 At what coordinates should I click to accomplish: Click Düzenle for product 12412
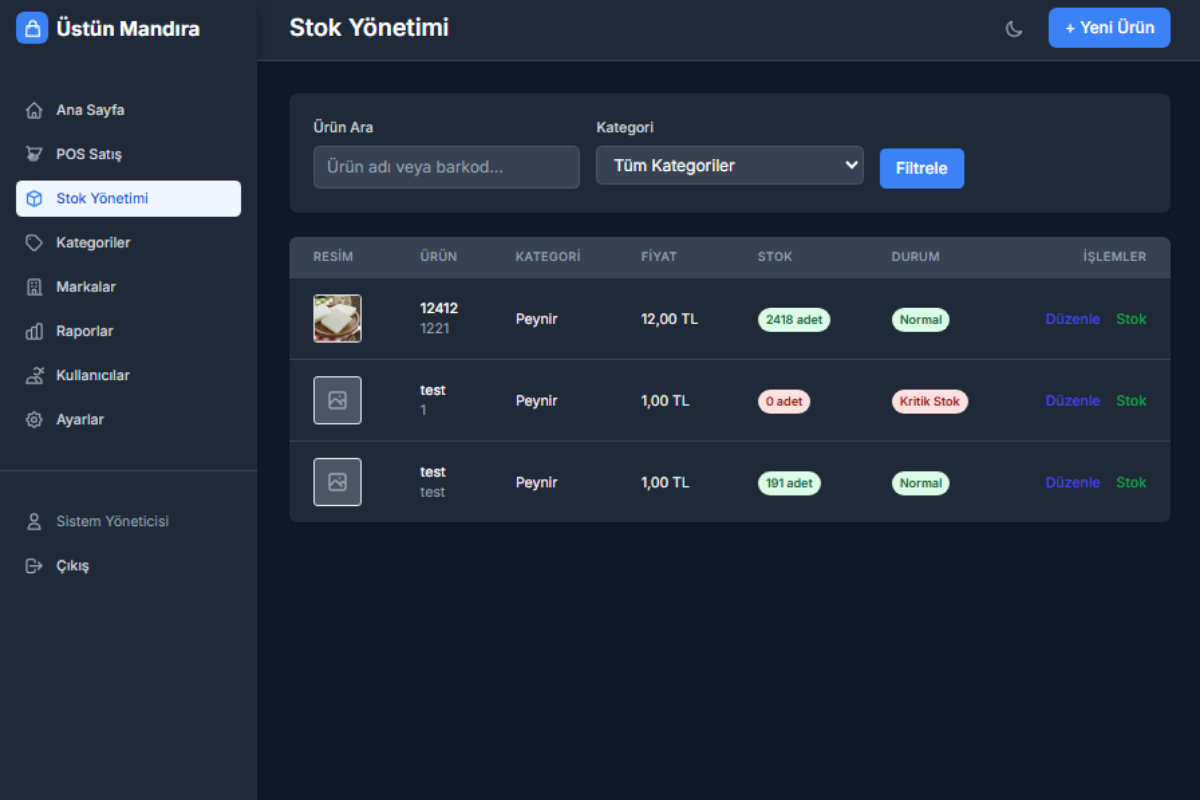(x=1072, y=319)
